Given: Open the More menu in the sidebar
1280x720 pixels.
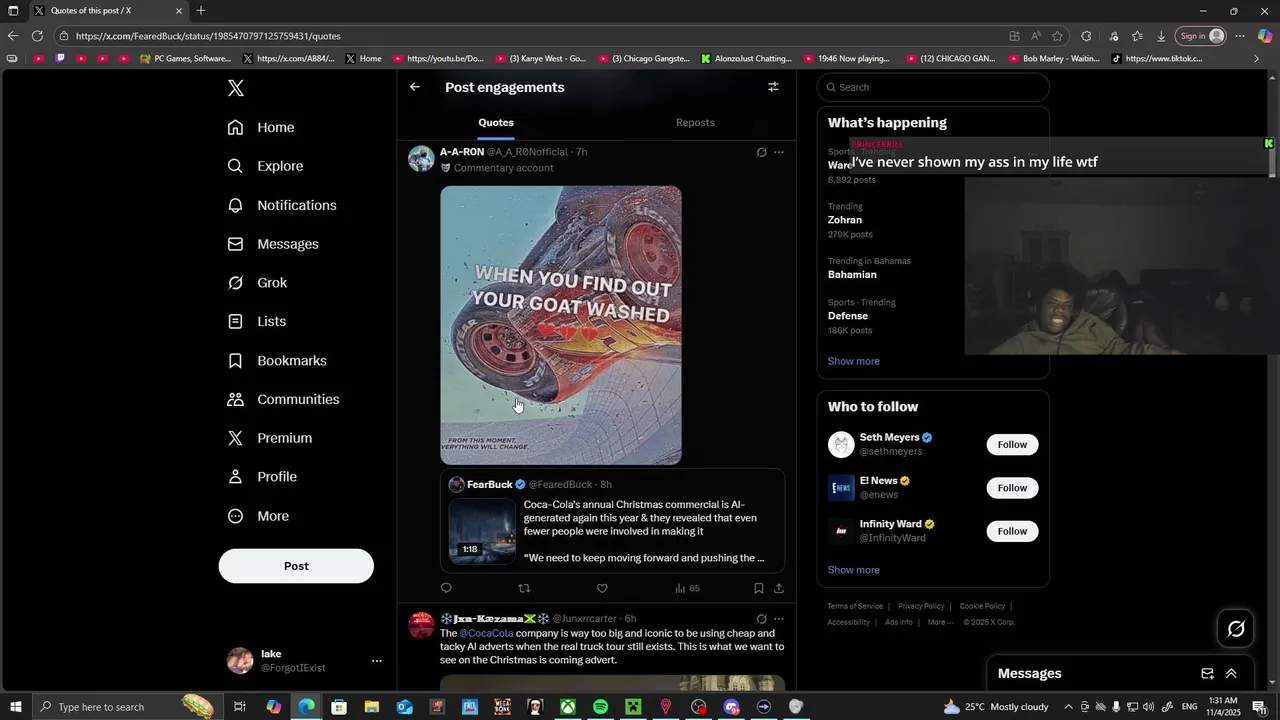Looking at the screenshot, I should pyautogui.click(x=258, y=516).
